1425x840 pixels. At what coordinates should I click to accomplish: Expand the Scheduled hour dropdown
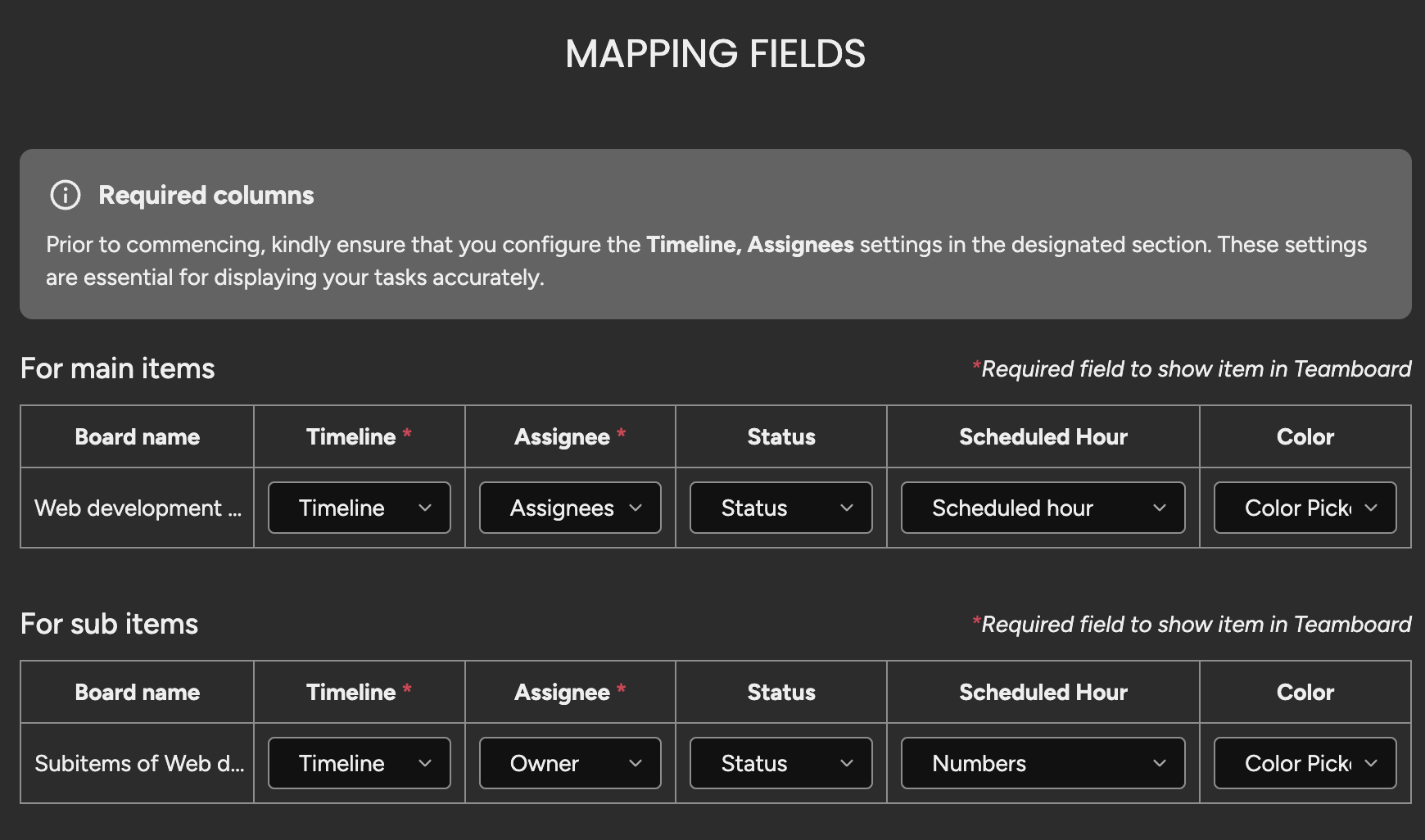coord(1043,508)
